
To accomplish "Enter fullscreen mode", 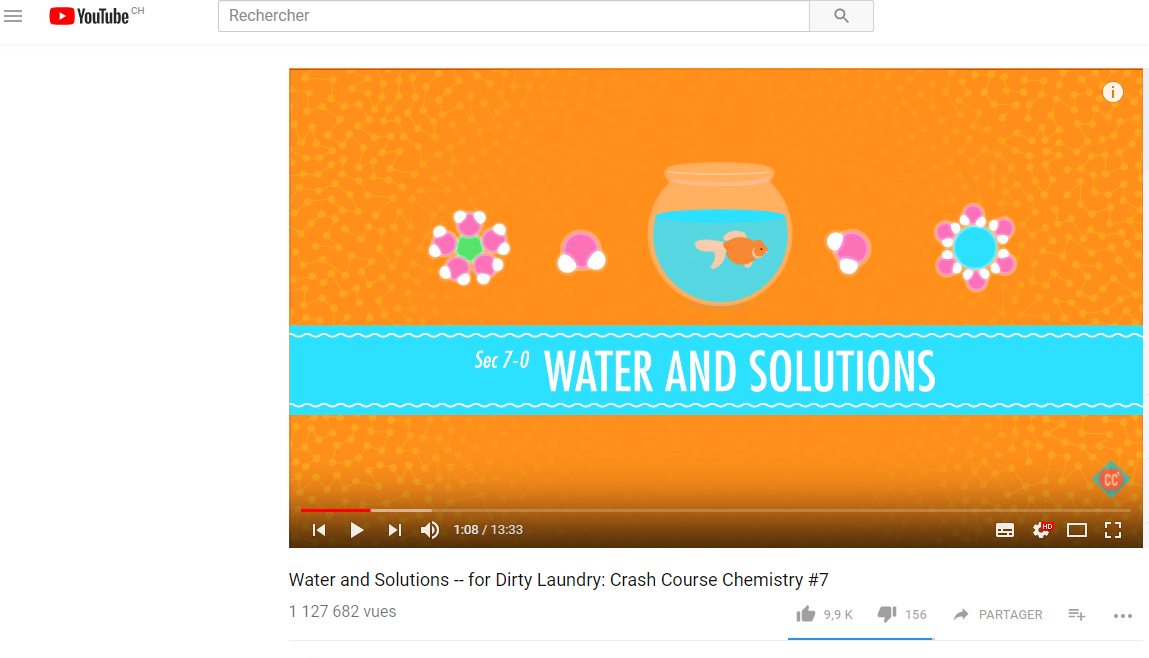I will coord(1112,531).
